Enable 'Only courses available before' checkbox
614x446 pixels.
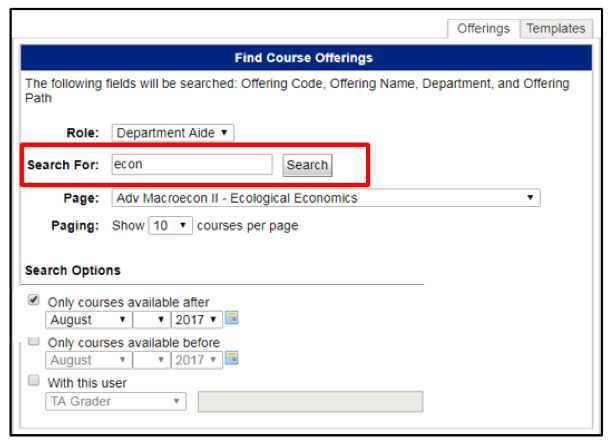tap(35, 341)
